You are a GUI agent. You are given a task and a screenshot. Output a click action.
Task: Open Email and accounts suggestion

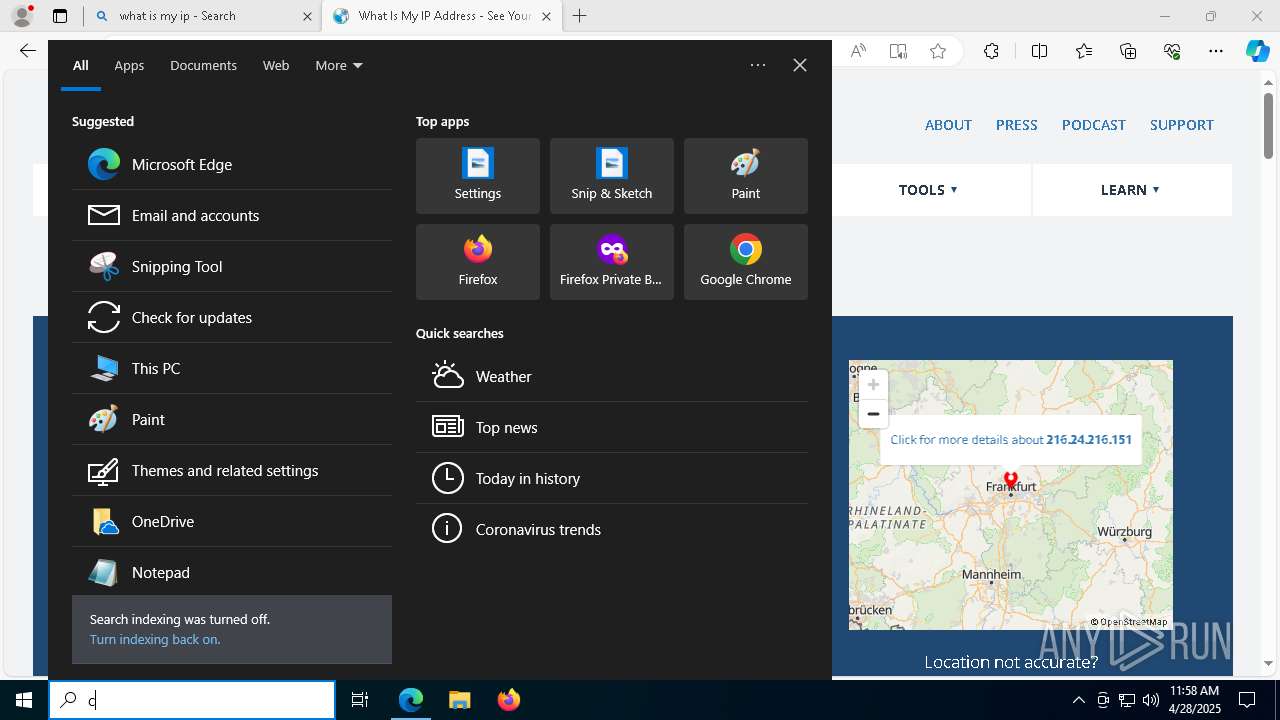pos(232,215)
